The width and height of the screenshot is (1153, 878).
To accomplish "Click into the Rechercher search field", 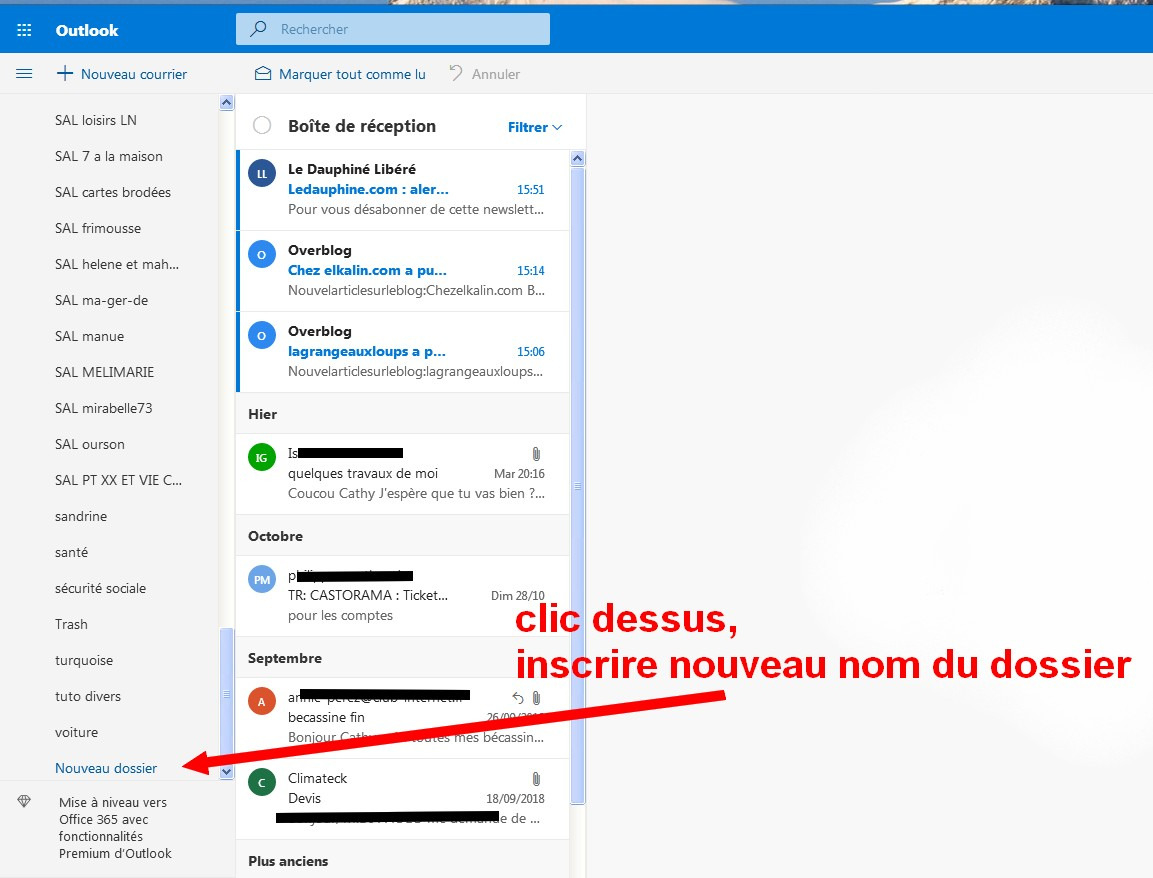I will tap(393, 29).
